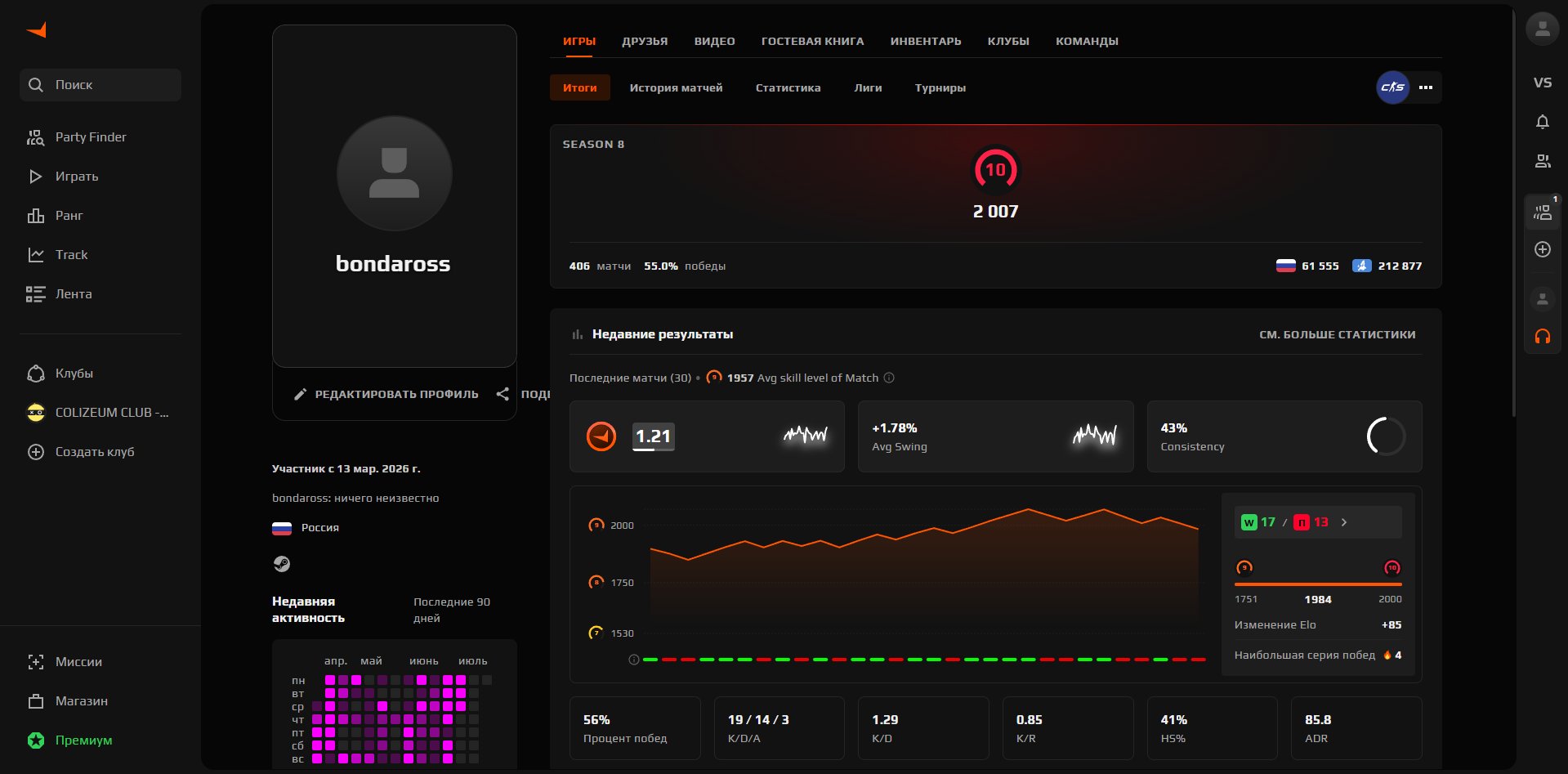
Task: Click the Steam account icon
Action: point(281,564)
